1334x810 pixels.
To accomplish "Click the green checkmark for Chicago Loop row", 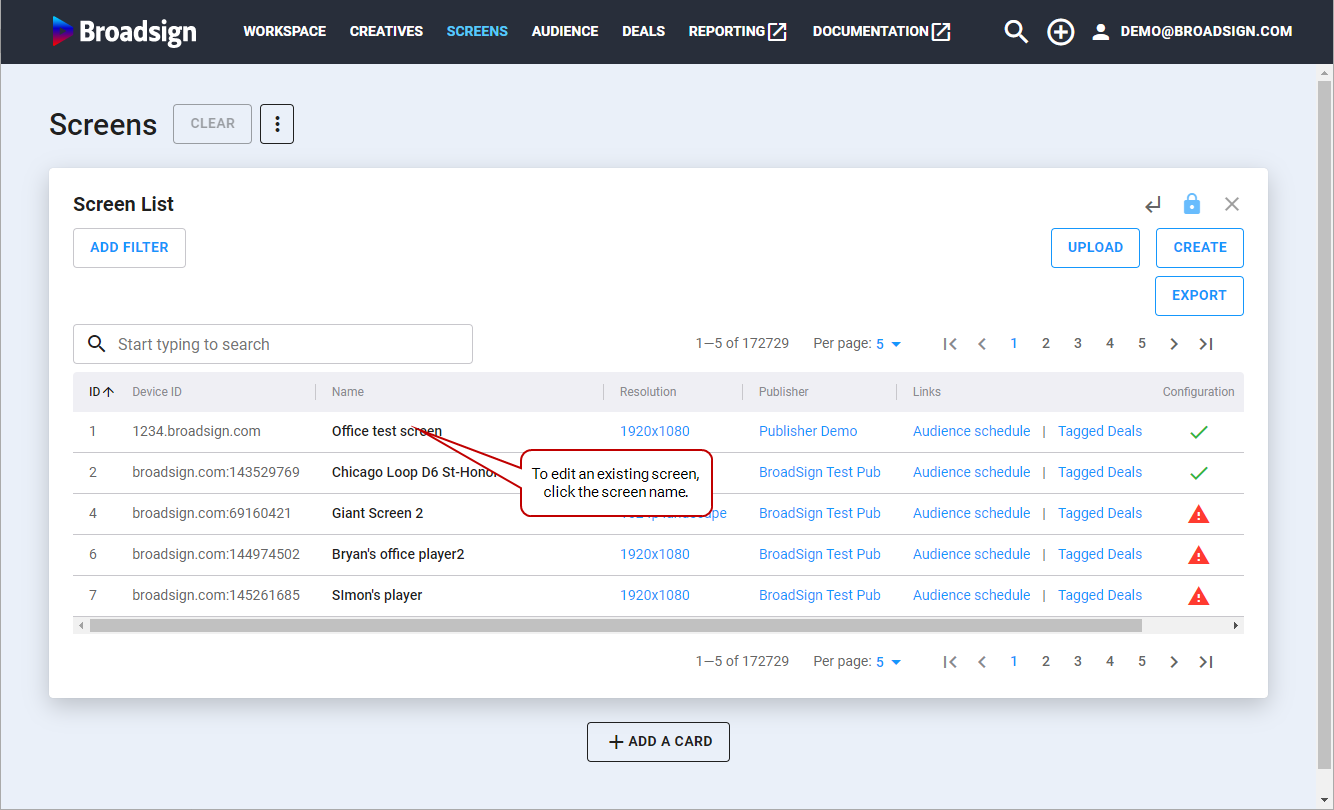I will tap(1199, 473).
